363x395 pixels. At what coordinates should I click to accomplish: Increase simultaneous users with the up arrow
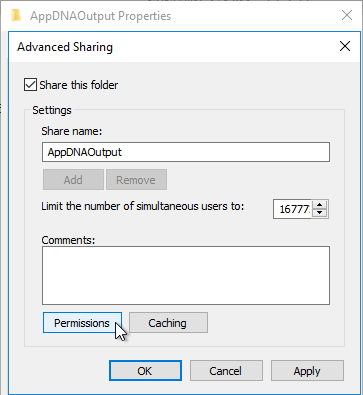coord(320,205)
